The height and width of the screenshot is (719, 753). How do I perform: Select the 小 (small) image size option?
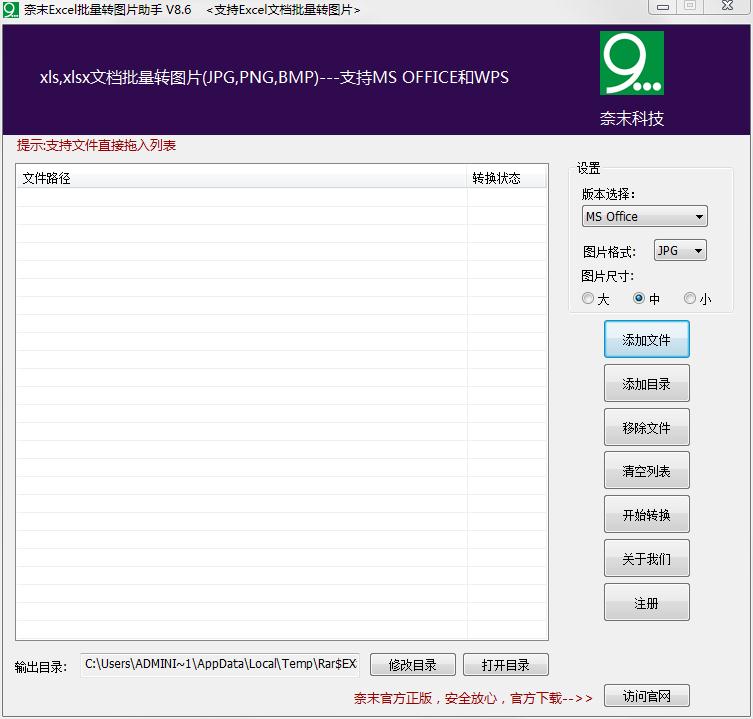point(690,299)
